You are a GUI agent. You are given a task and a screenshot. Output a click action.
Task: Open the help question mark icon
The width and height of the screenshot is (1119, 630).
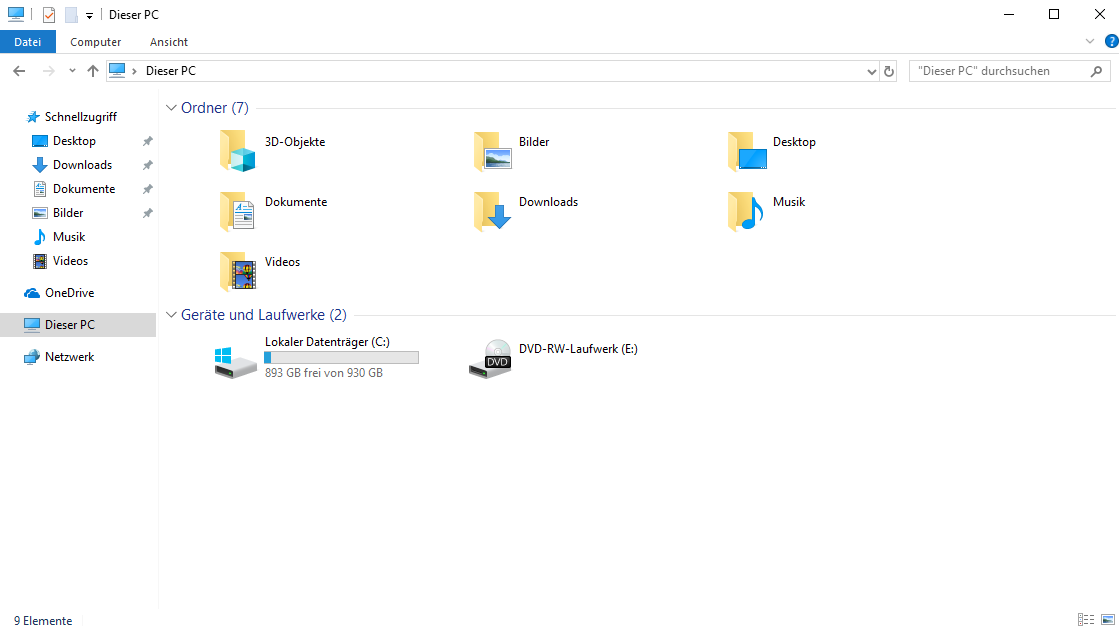pos(1112,41)
